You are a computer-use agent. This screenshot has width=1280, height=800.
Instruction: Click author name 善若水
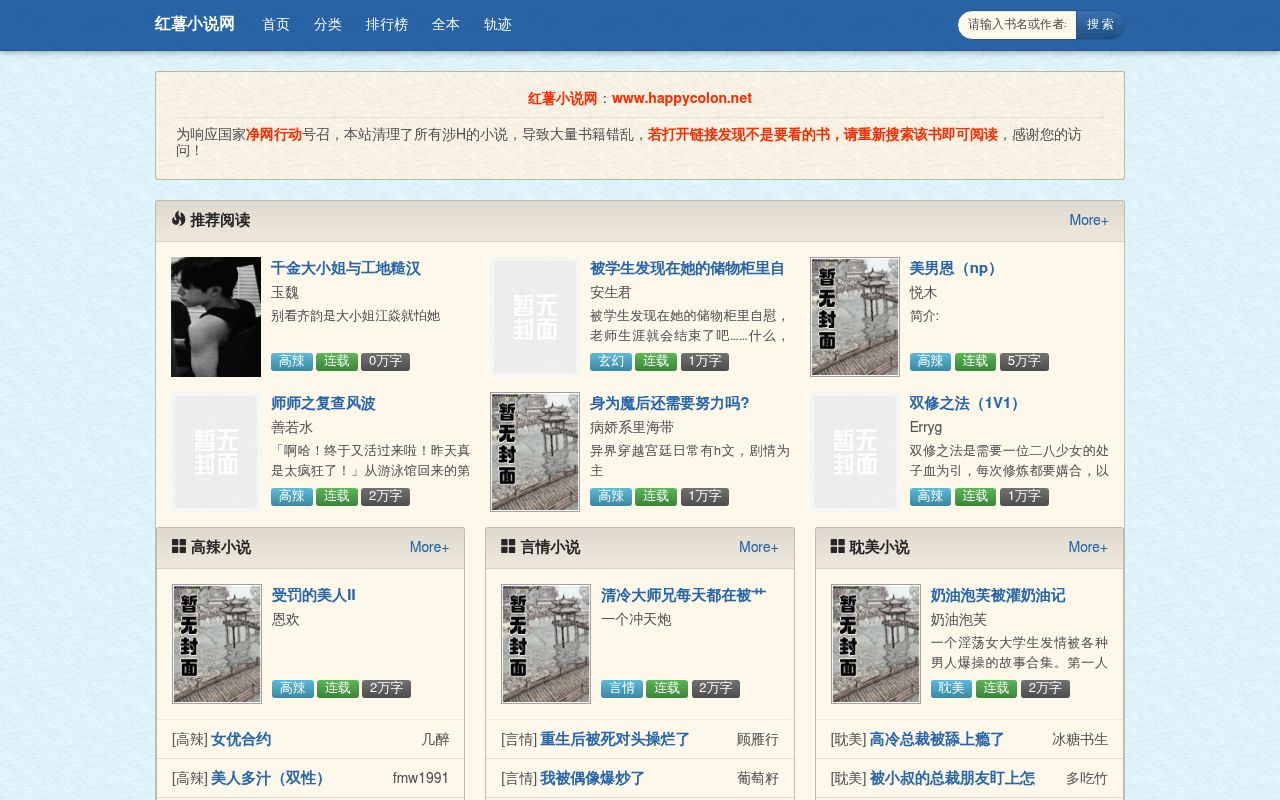pos(292,427)
